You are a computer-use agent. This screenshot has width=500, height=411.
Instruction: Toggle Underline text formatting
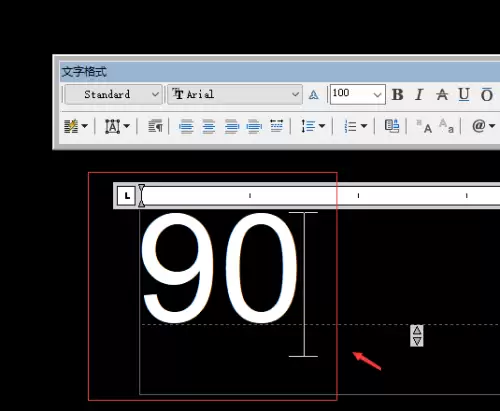464,95
